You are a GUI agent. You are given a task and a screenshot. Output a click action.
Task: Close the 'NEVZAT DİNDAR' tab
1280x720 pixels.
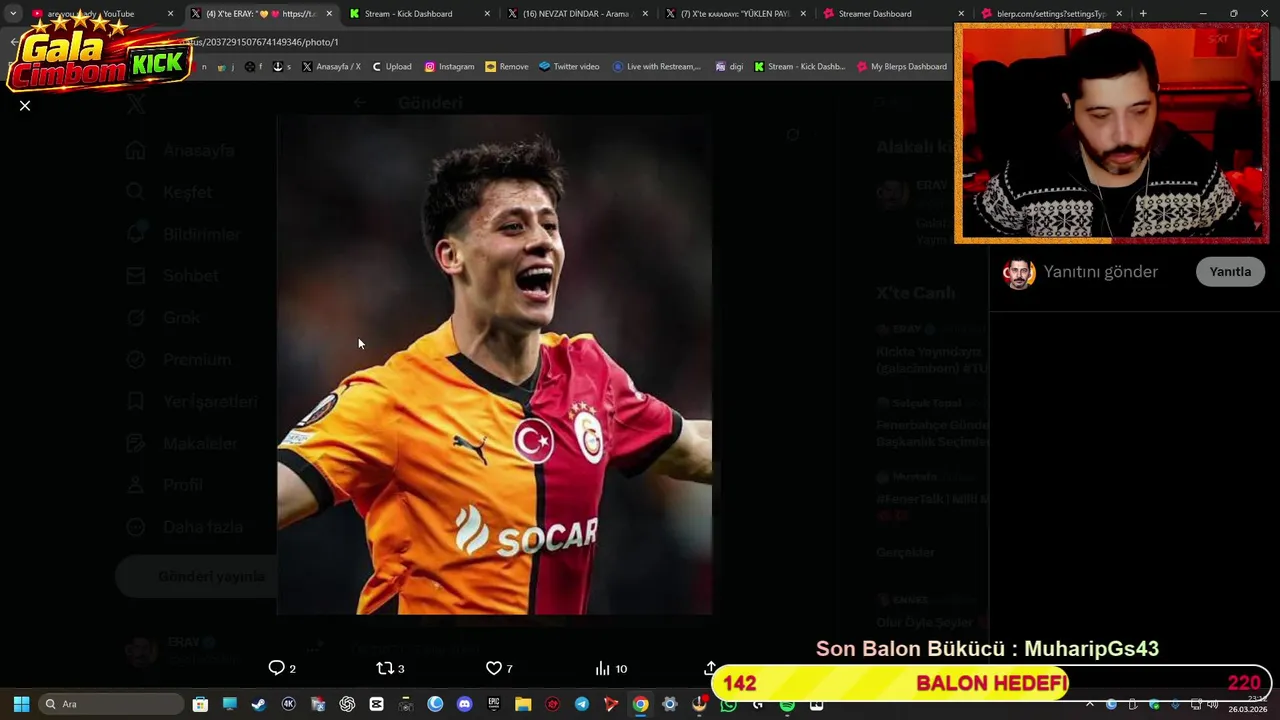click(x=645, y=14)
